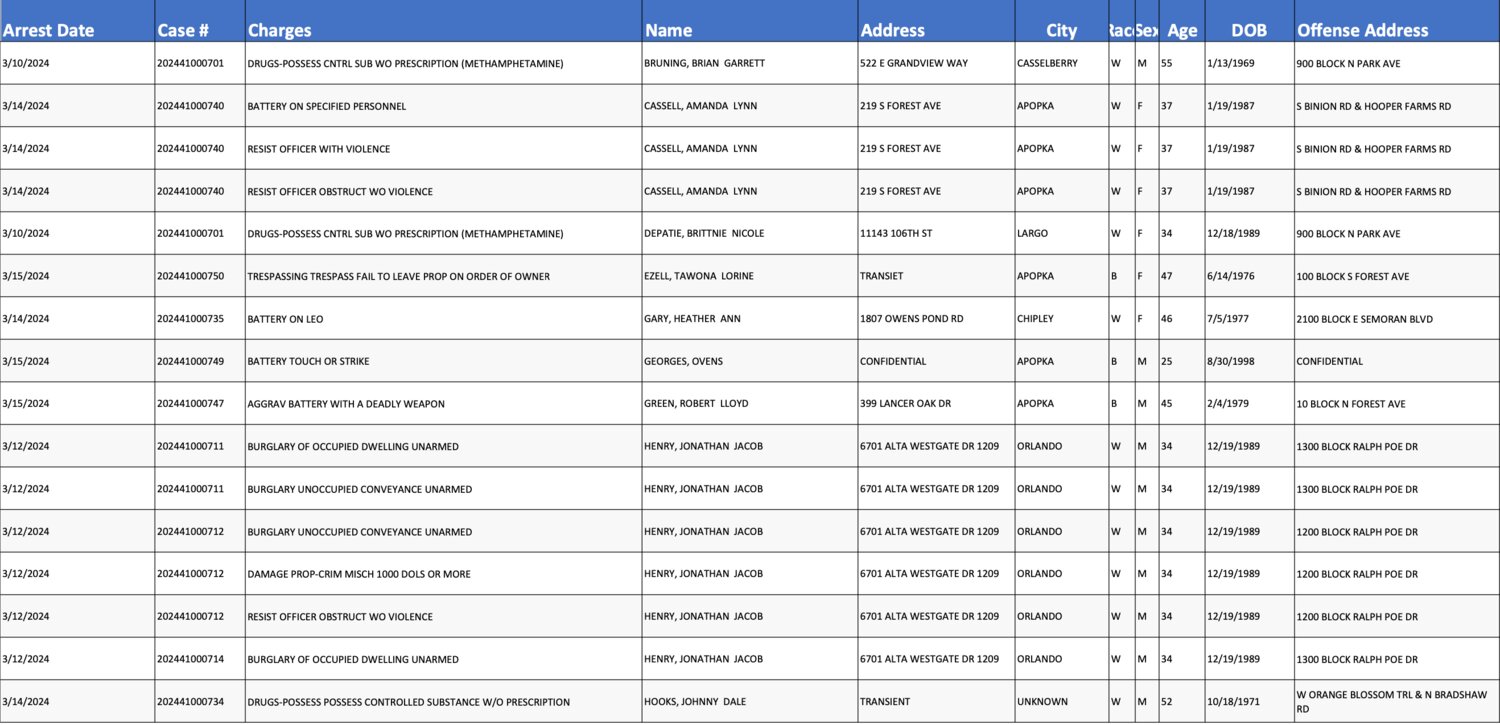1500x725 pixels.
Task: Click the charge RESIST OFFICER WITH VIOLENCE
Action: pos(319,149)
